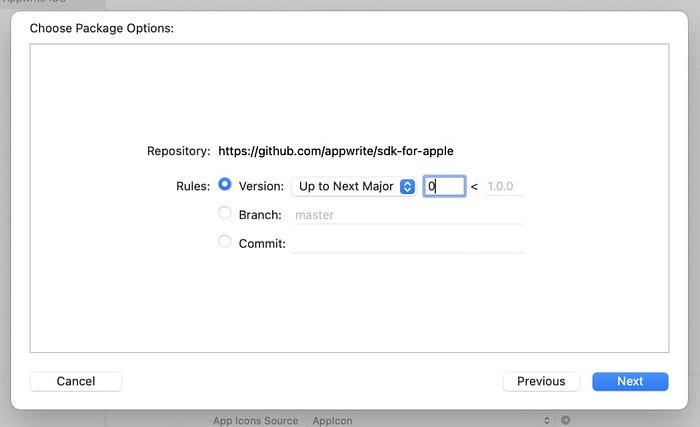Click the Commit hash input field
This screenshot has height=427, width=700.
(407, 243)
